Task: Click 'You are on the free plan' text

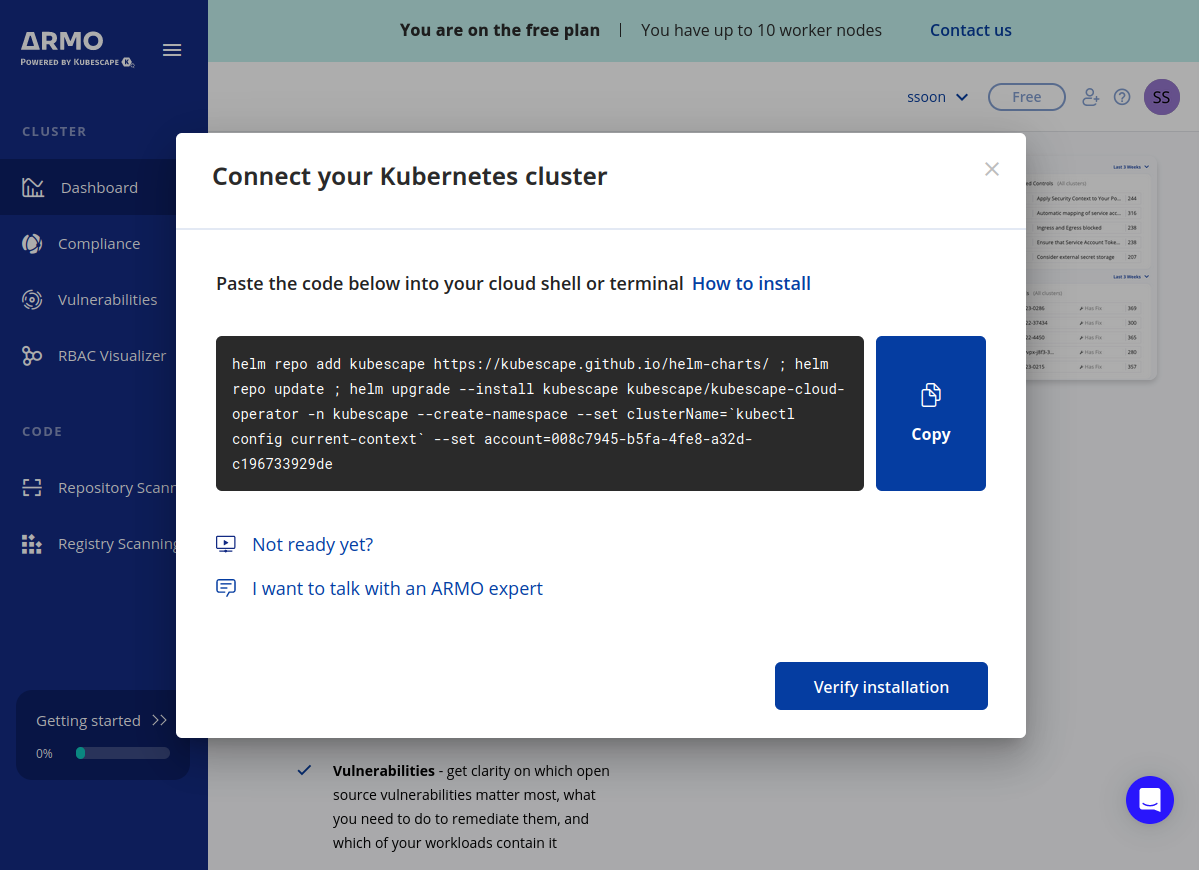Action: click(499, 31)
